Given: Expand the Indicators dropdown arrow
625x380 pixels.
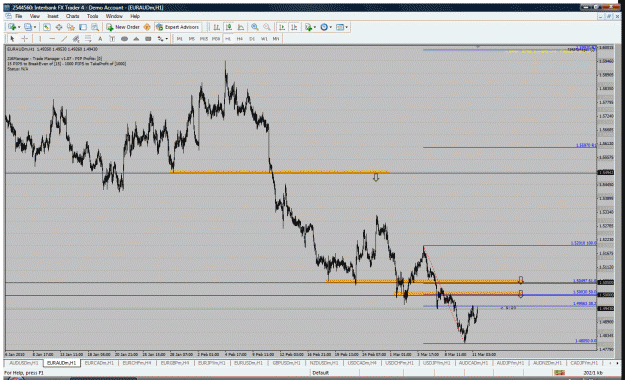Looking at the screenshot, I should 314,27.
